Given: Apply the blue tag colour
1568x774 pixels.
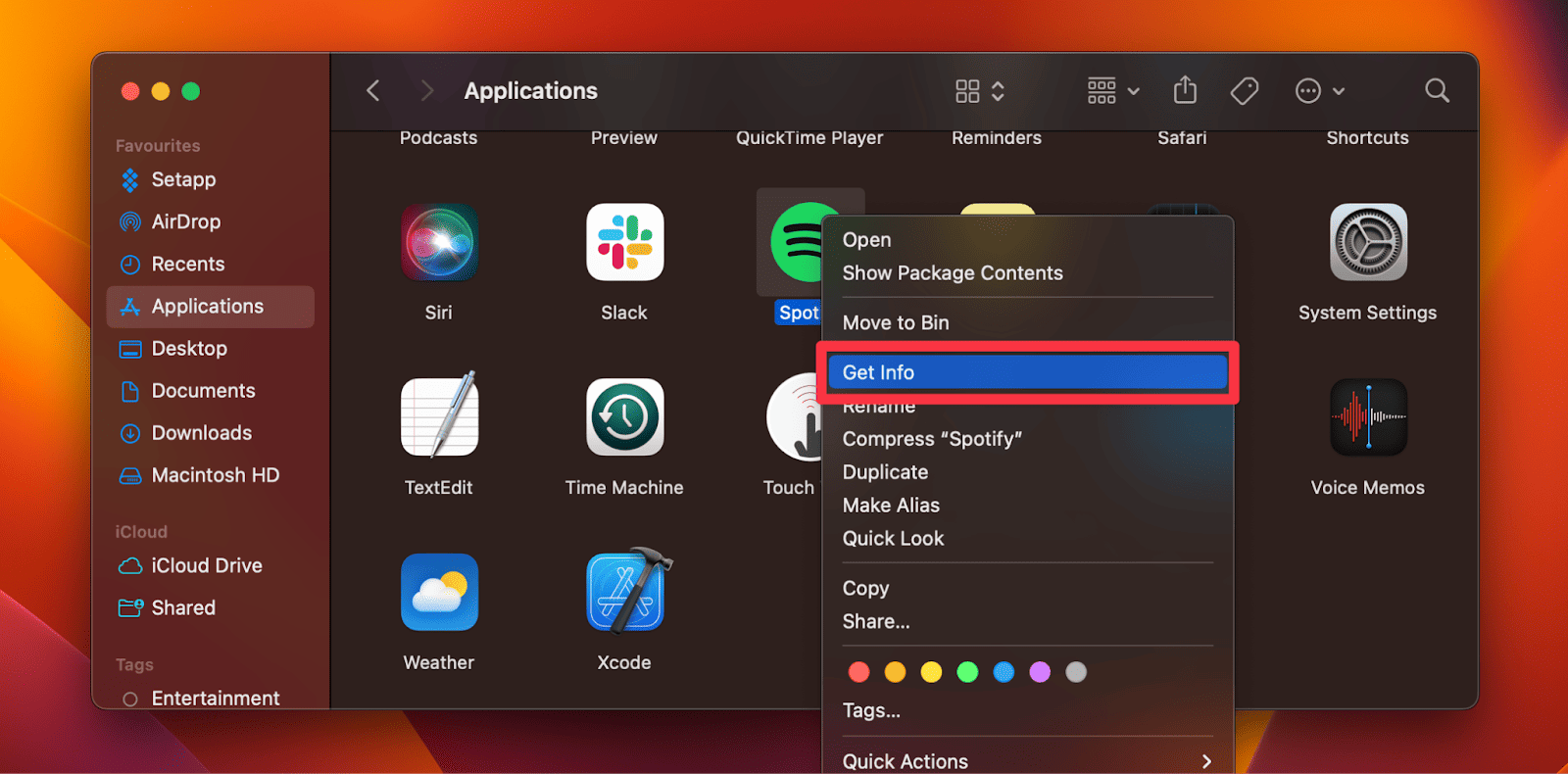Looking at the screenshot, I should tap(1004, 672).
